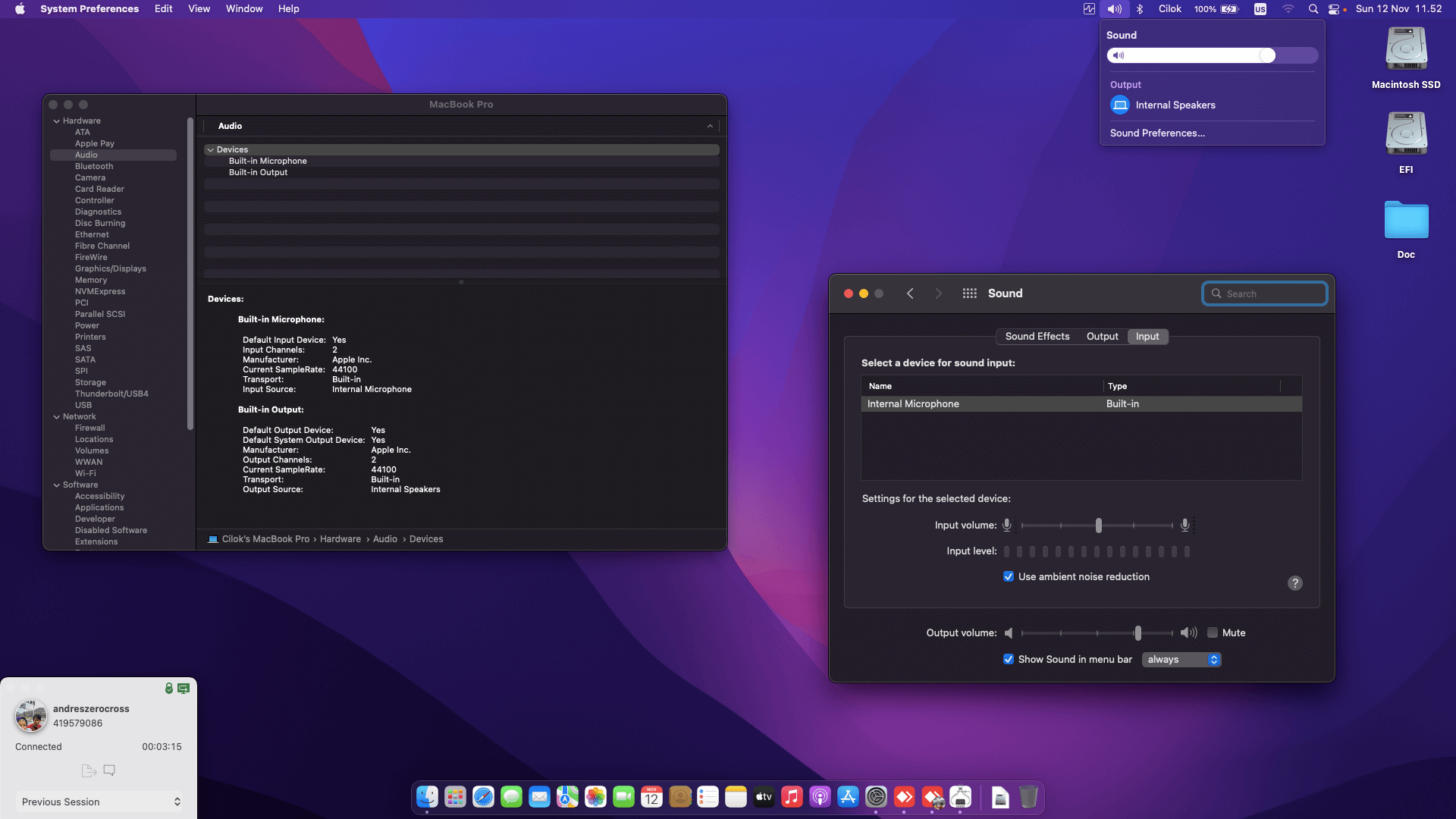Open the Help menu

(288, 9)
